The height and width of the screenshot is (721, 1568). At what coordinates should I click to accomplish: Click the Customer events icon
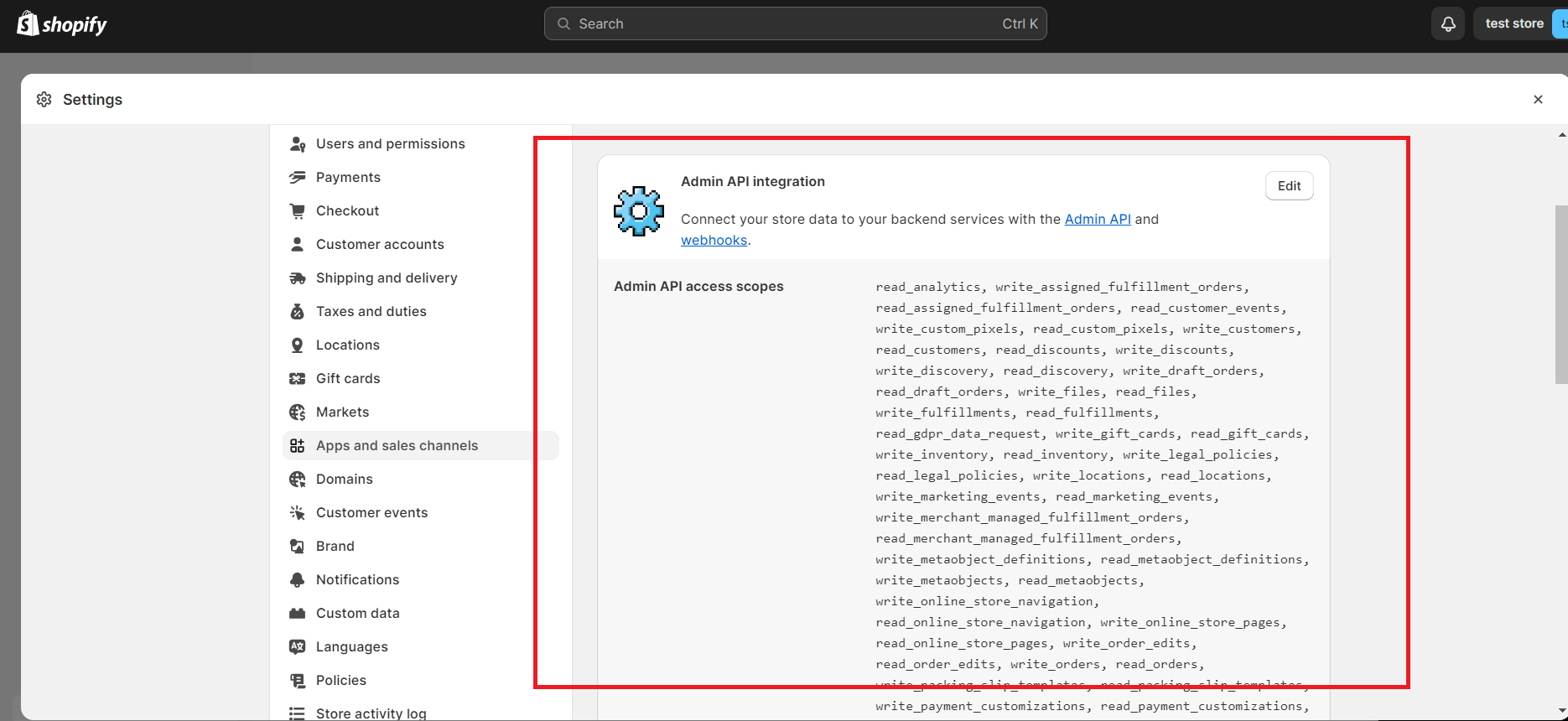pyautogui.click(x=297, y=513)
